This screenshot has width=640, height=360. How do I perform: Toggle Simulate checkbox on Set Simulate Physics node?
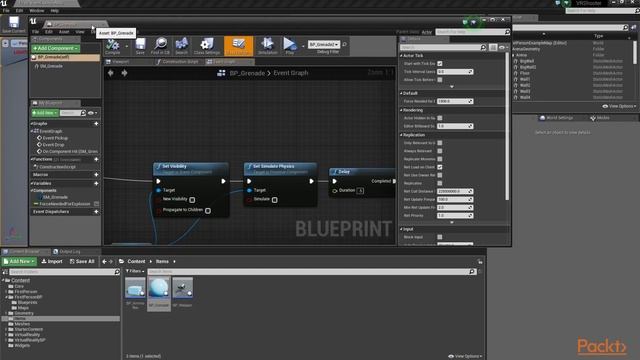[x=275, y=200]
